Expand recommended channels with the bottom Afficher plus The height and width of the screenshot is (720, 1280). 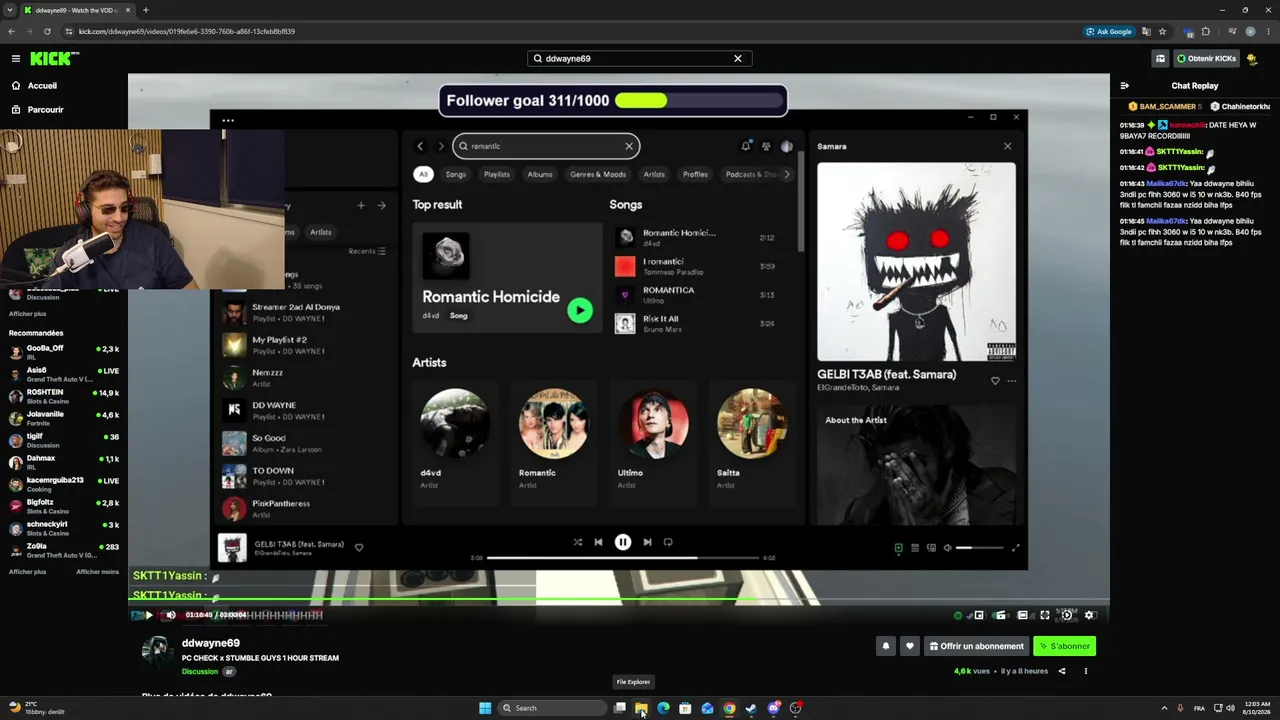click(x=27, y=572)
